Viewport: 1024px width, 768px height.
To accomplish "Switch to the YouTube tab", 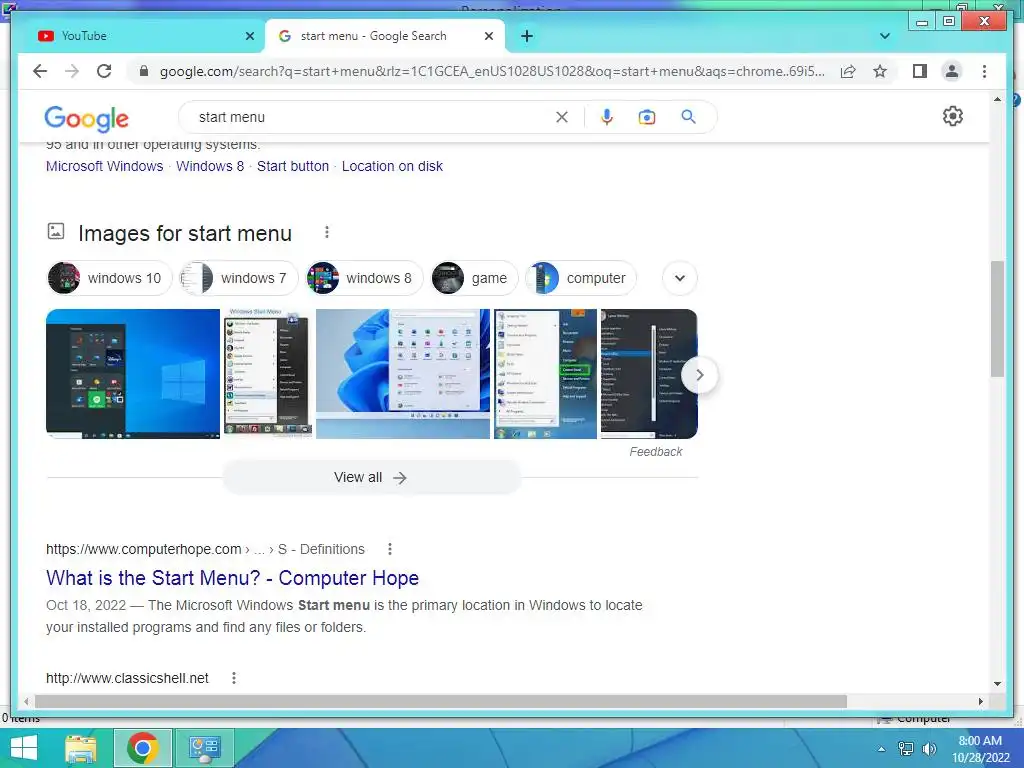I will (141, 36).
